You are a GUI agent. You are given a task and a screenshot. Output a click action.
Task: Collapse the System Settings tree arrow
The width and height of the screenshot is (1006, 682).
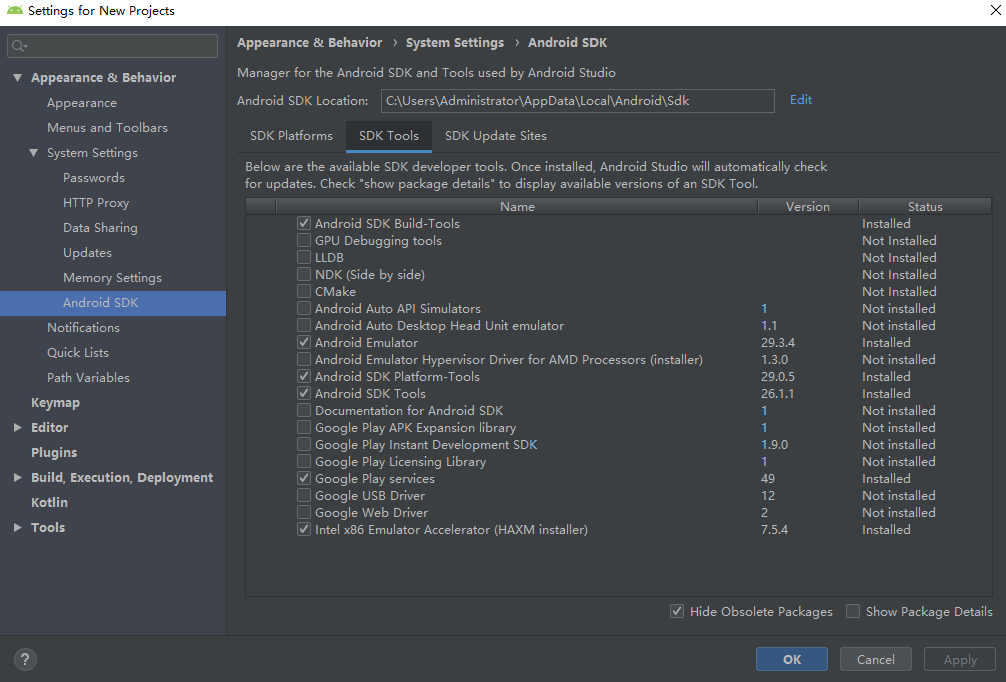33,153
